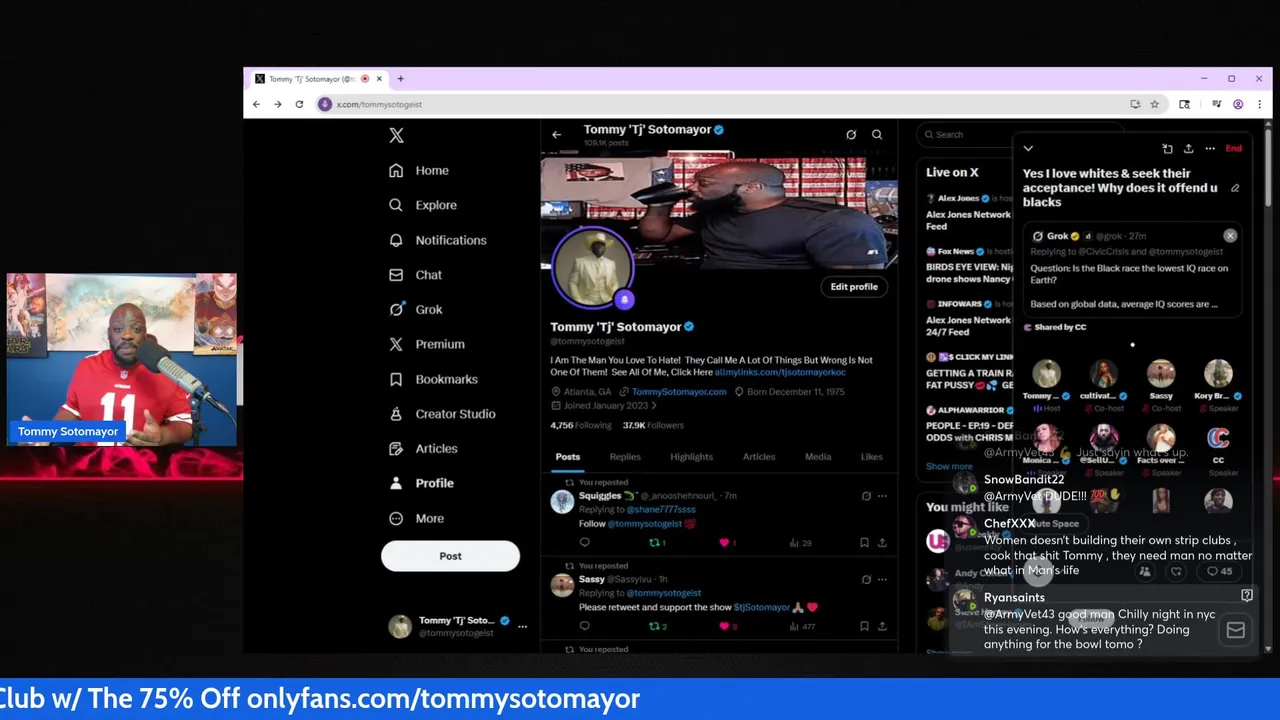
Task: Toggle bookmark on the Sassy post
Action: click(864, 627)
